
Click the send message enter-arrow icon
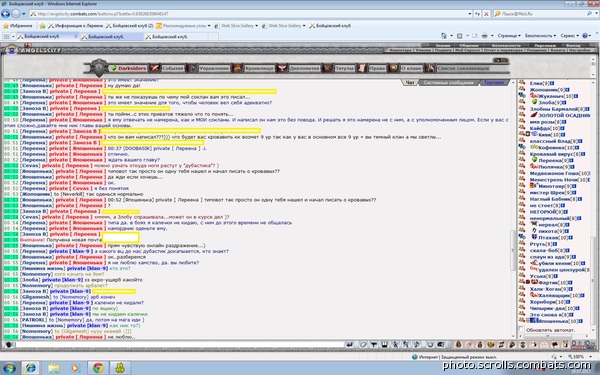(349, 345)
